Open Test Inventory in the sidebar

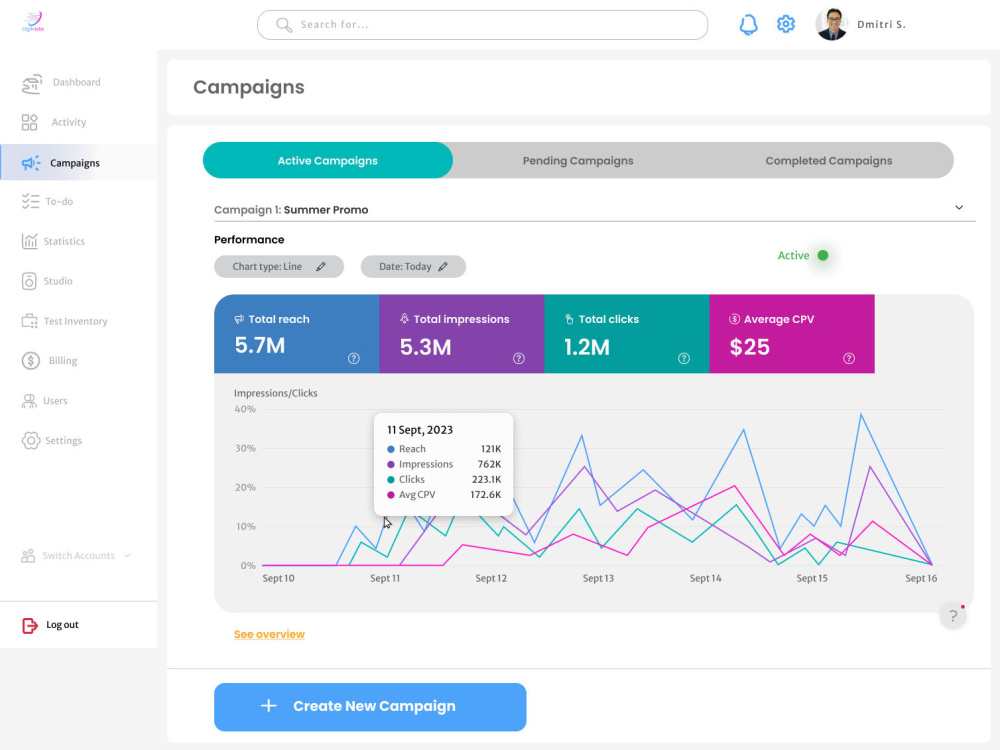click(x=64, y=321)
